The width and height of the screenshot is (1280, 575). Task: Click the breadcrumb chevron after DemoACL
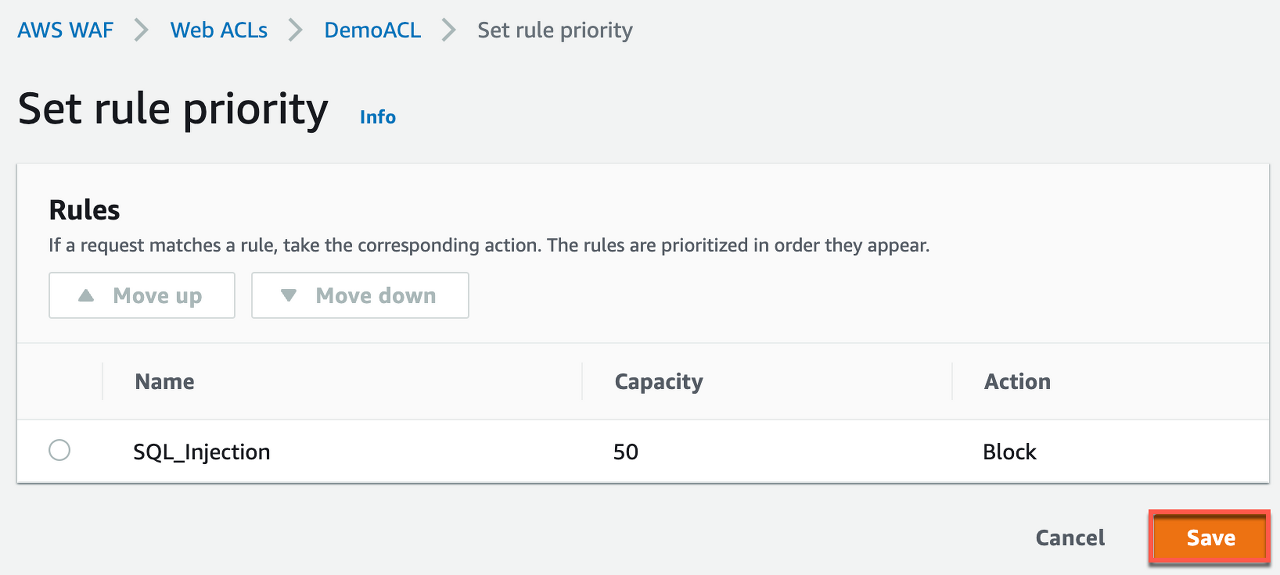[449, 30]
